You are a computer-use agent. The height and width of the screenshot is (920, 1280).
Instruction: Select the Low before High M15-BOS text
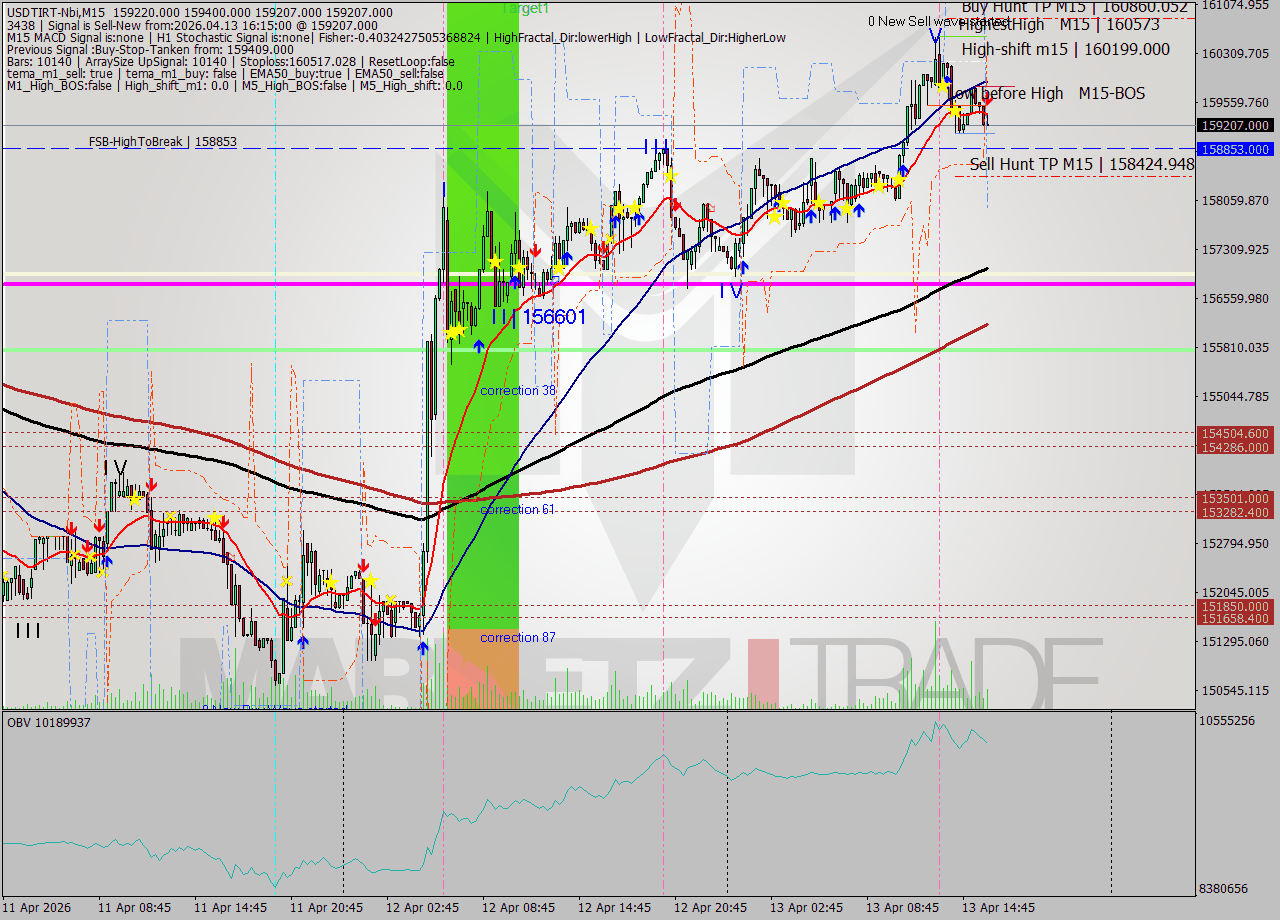1049,93
